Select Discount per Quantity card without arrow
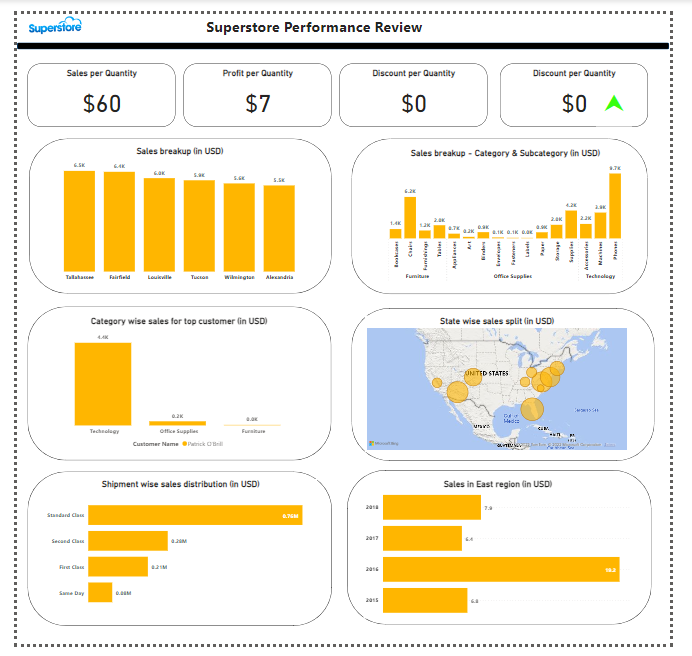This screenshot has height=656, width=692. (414, 95)
